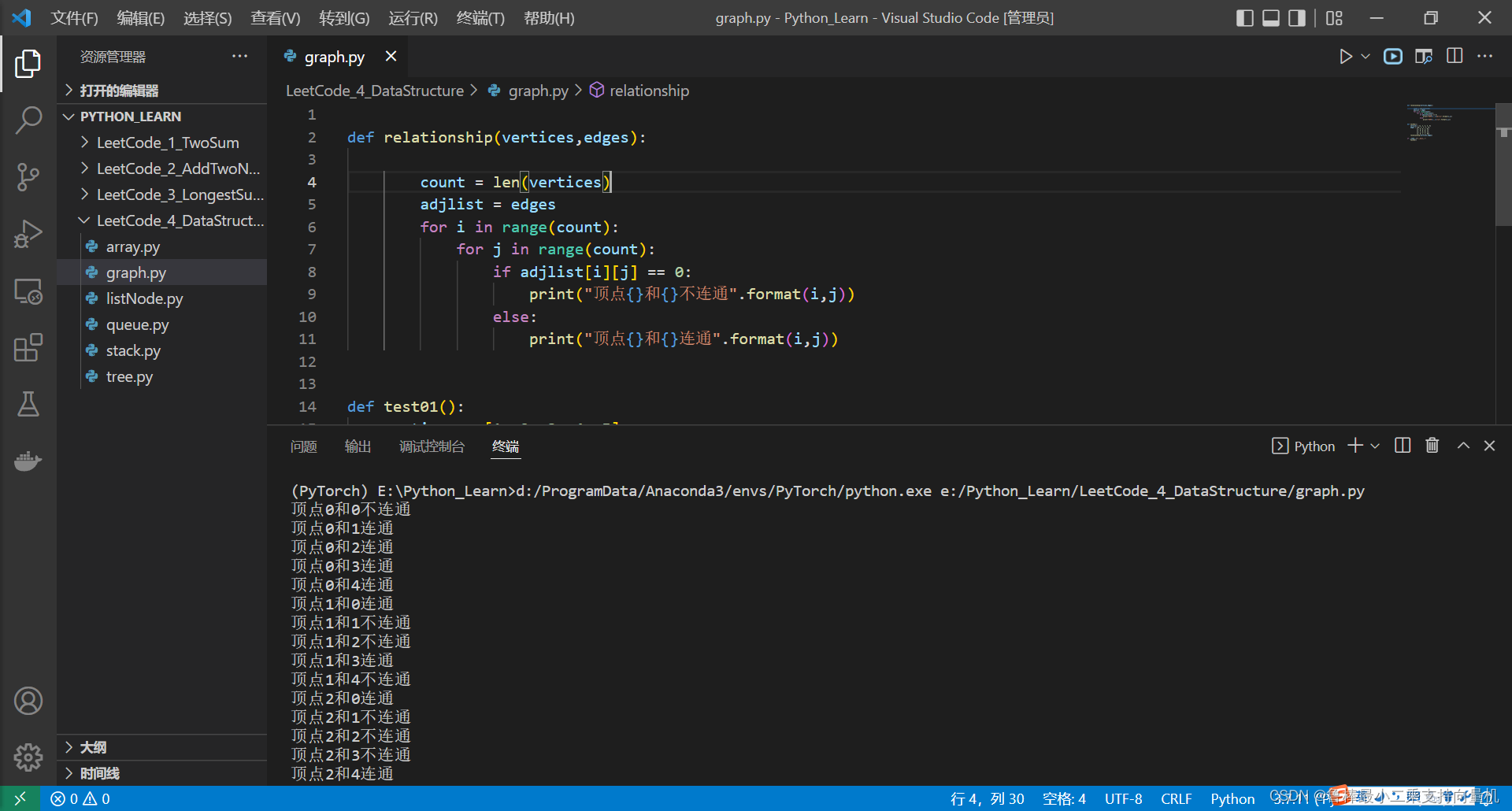Open editor more actions ellipsis
Screen dimensions: 1512x811
pos(1484,57)
